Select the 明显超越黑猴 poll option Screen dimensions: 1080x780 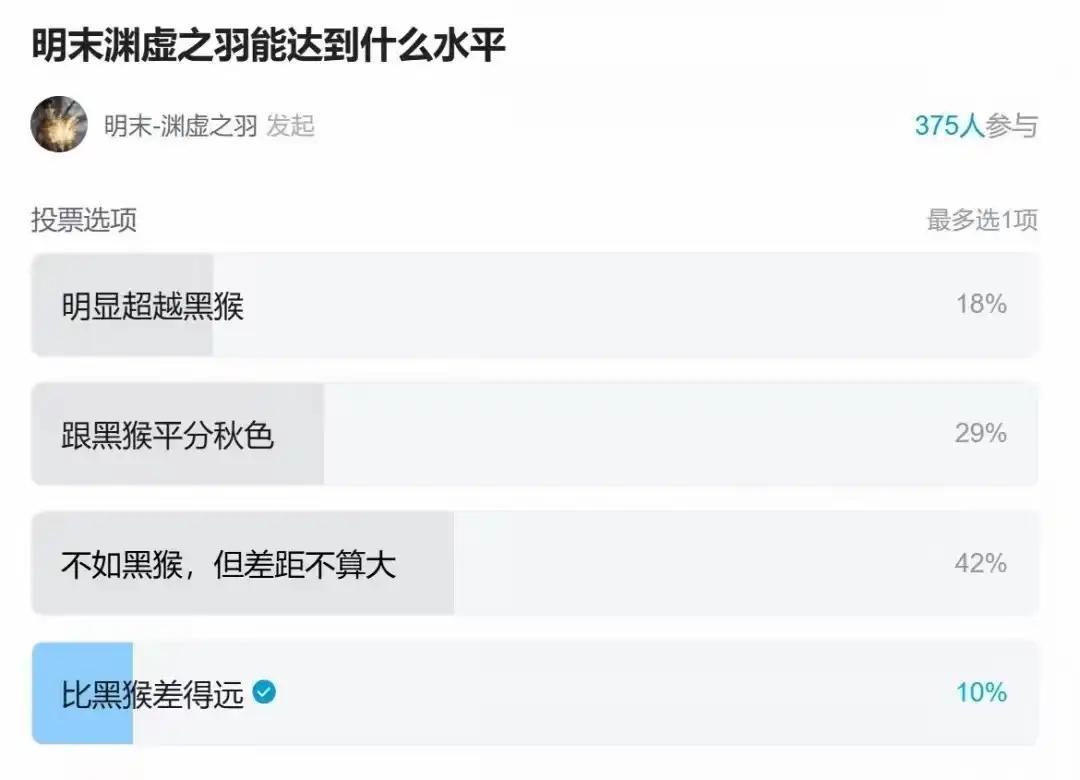(x=153, y=305)
